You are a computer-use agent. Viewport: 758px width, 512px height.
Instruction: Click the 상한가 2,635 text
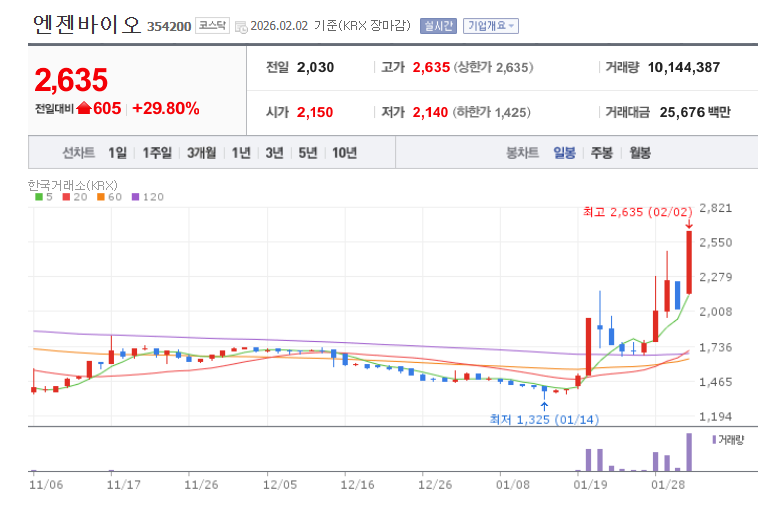pos(493,67)
